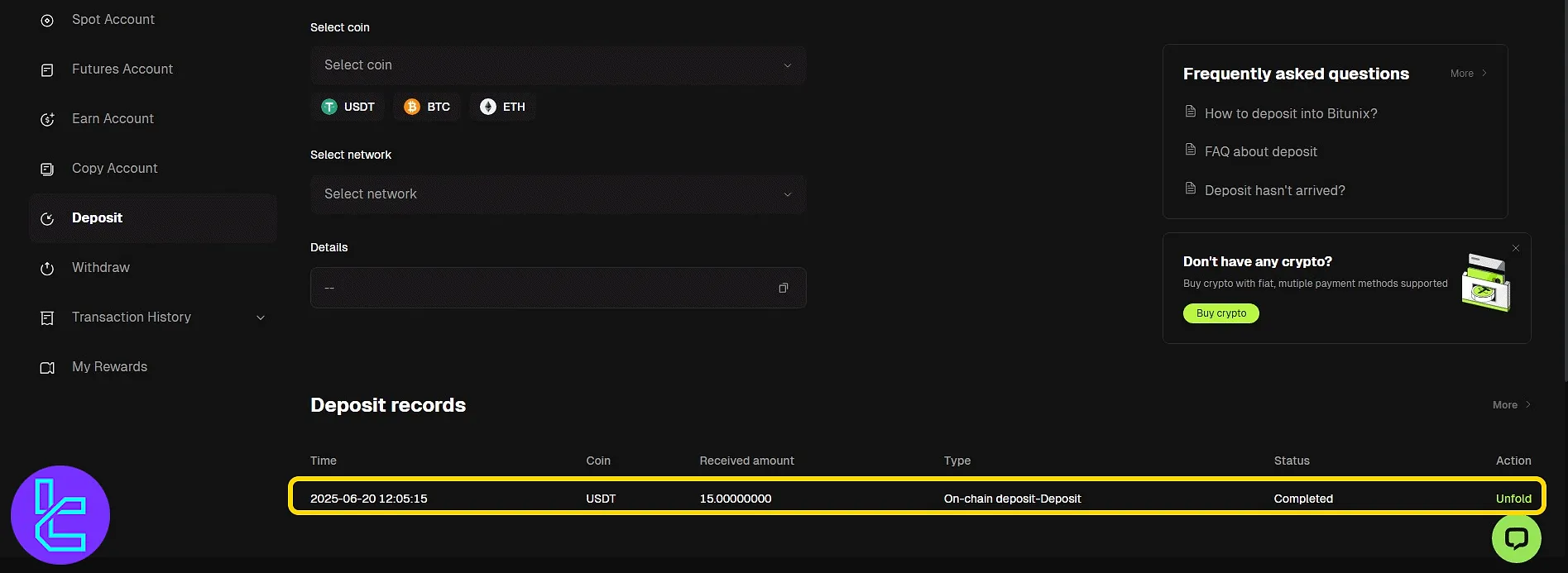Screen dimensions: 1568x573
Task: Click the My Rewards sidebar icon
Action: pyautogui.click(x=47, y=368)
